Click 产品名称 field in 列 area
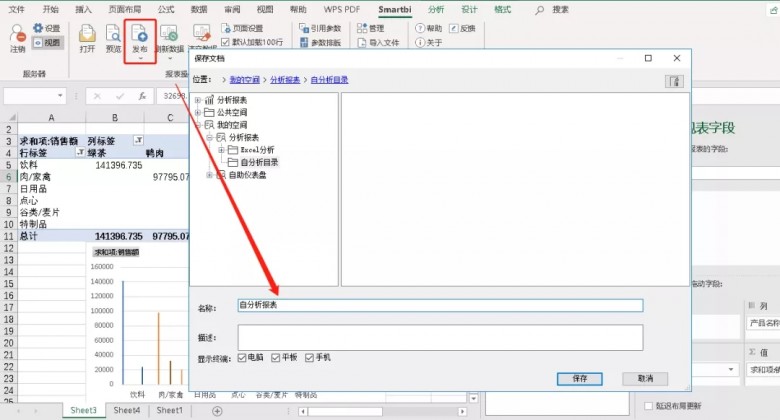The width and height of the screenshot is (780, 420). tap(764, 323)
